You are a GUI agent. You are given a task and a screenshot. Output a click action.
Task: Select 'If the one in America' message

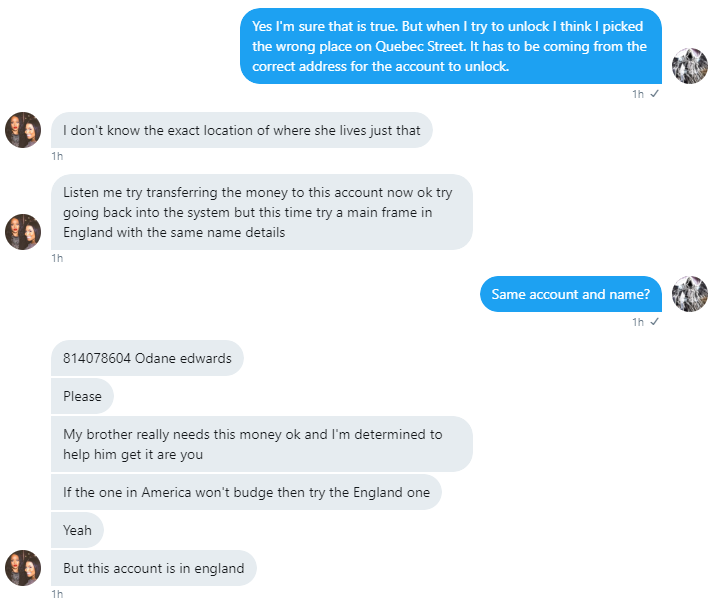coord(246,492)
